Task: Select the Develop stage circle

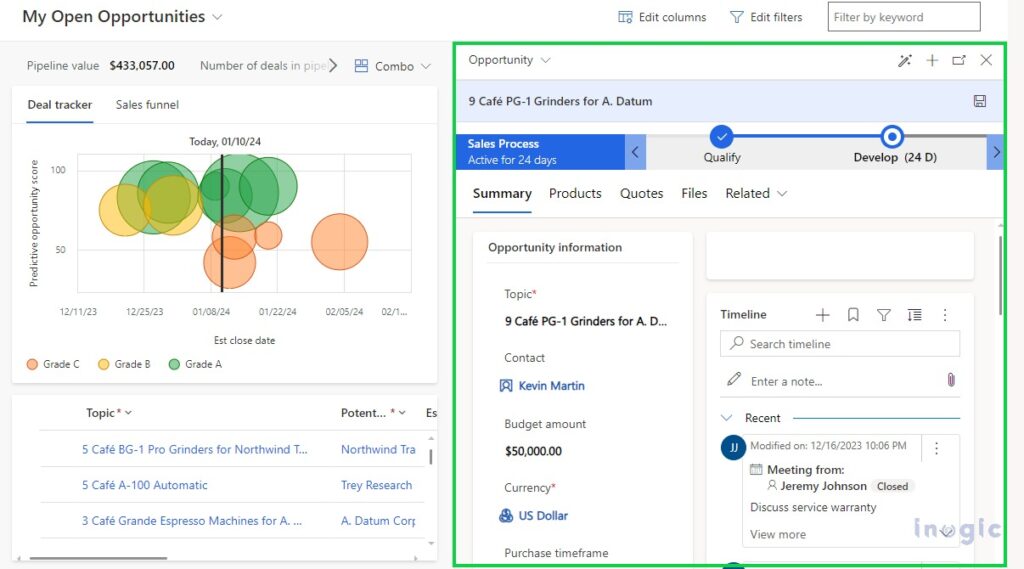Action: (891, 137)
